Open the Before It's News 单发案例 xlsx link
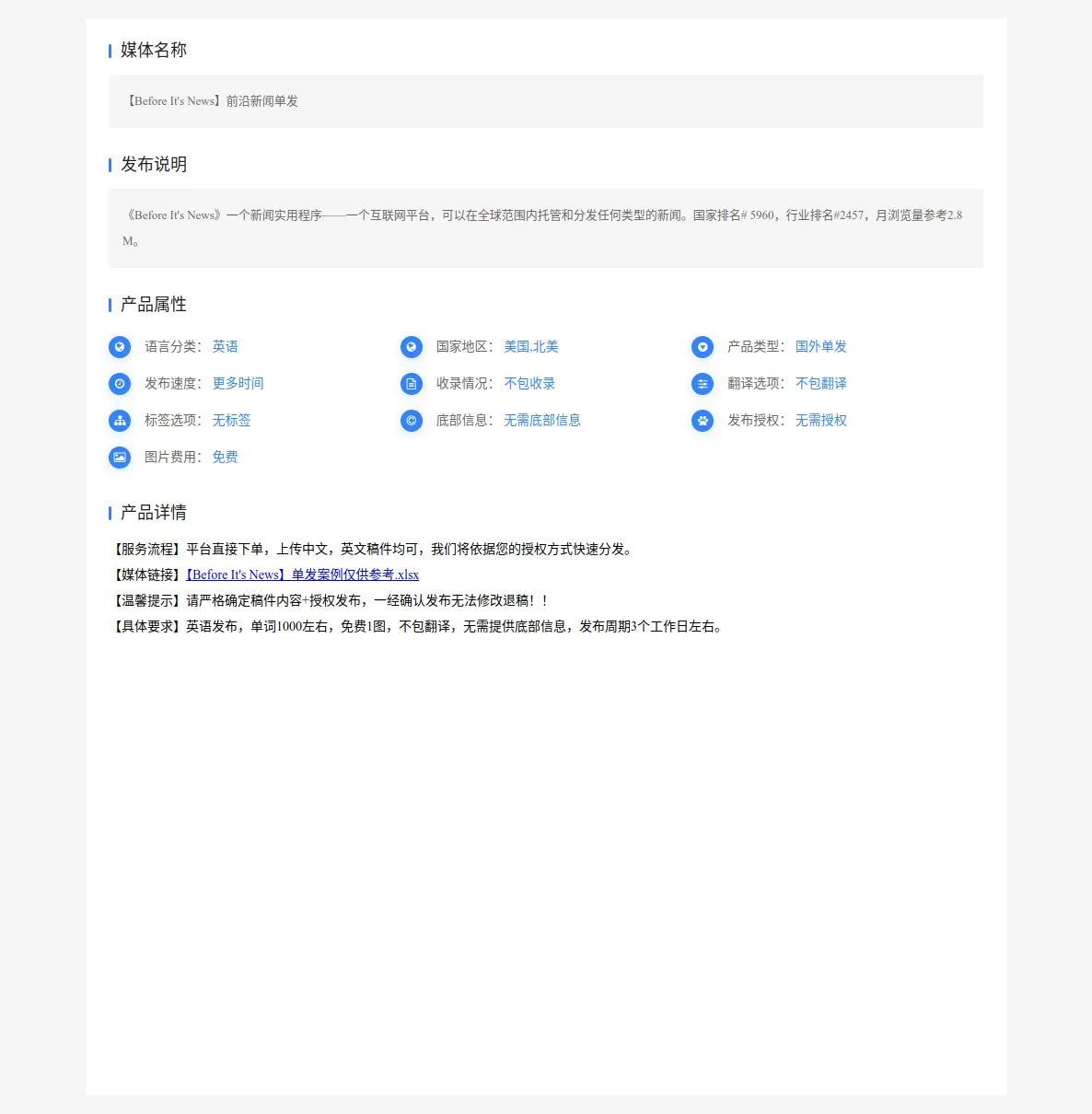Image resolution: width=1092 pixels, height=1114 pixels. point(303,574)
